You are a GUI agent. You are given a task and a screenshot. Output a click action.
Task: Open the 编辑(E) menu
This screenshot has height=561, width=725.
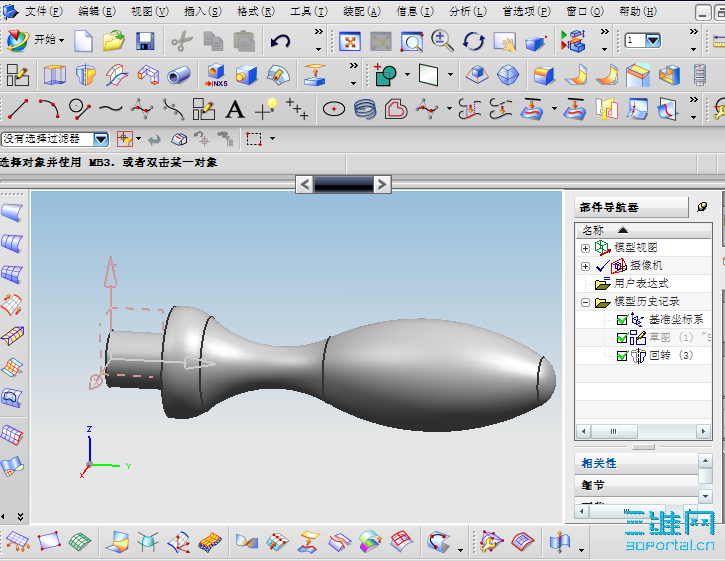97,12
